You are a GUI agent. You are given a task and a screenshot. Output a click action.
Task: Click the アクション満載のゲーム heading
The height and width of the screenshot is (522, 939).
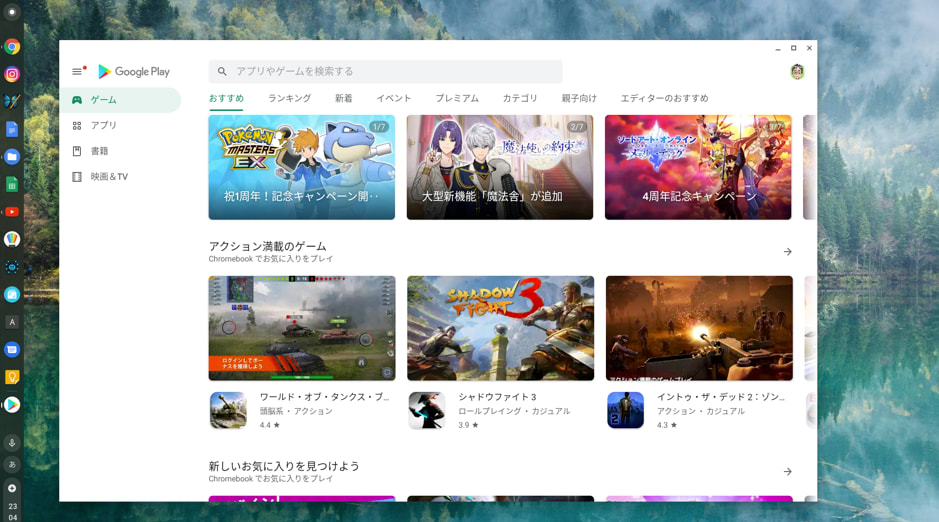point(268,246)
